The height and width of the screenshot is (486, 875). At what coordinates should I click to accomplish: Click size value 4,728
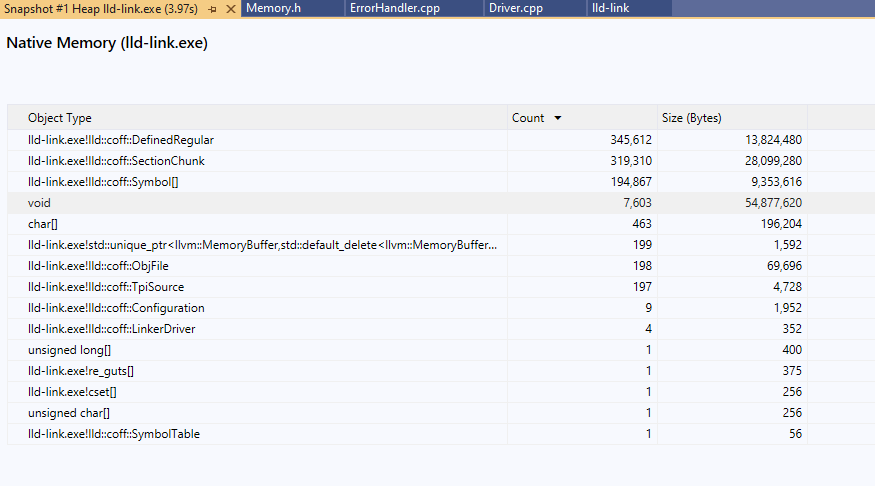tap(787, 287)
